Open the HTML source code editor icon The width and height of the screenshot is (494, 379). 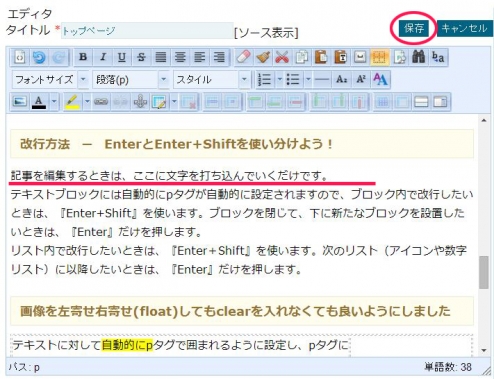20,57
